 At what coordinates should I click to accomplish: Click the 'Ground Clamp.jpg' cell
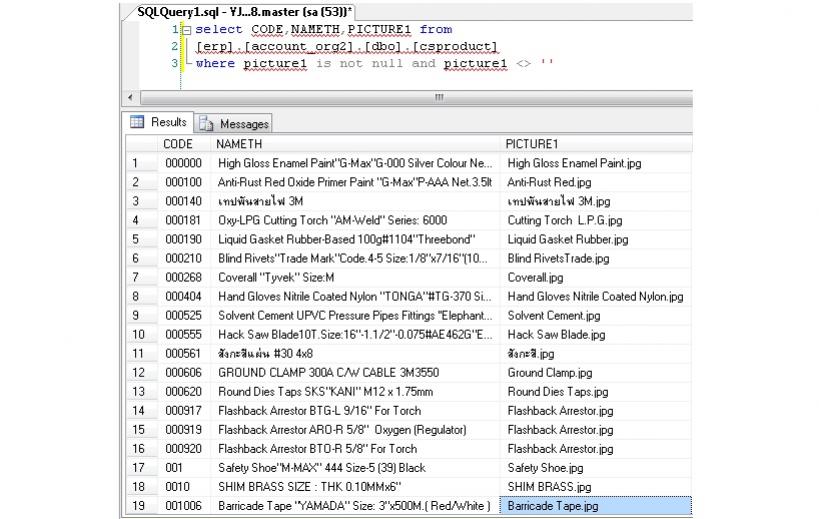tap(596, 373)
